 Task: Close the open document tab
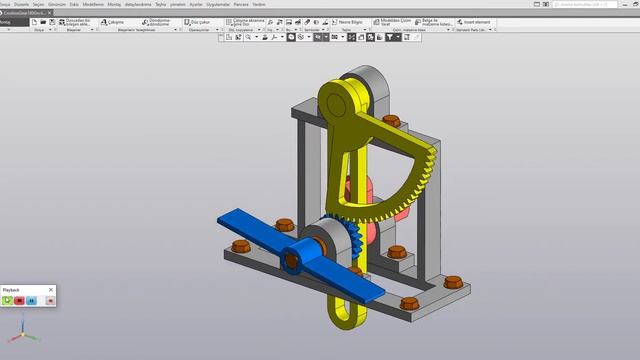click(49, 13)
